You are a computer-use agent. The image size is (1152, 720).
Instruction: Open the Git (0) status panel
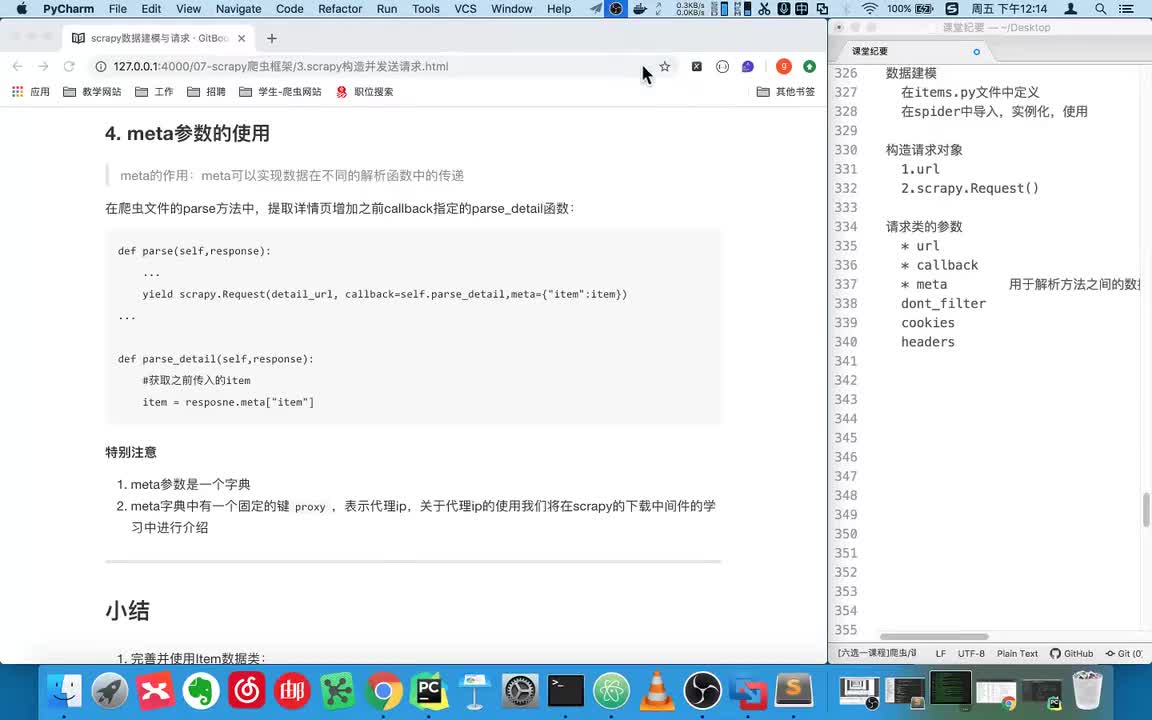(1124, 653)
